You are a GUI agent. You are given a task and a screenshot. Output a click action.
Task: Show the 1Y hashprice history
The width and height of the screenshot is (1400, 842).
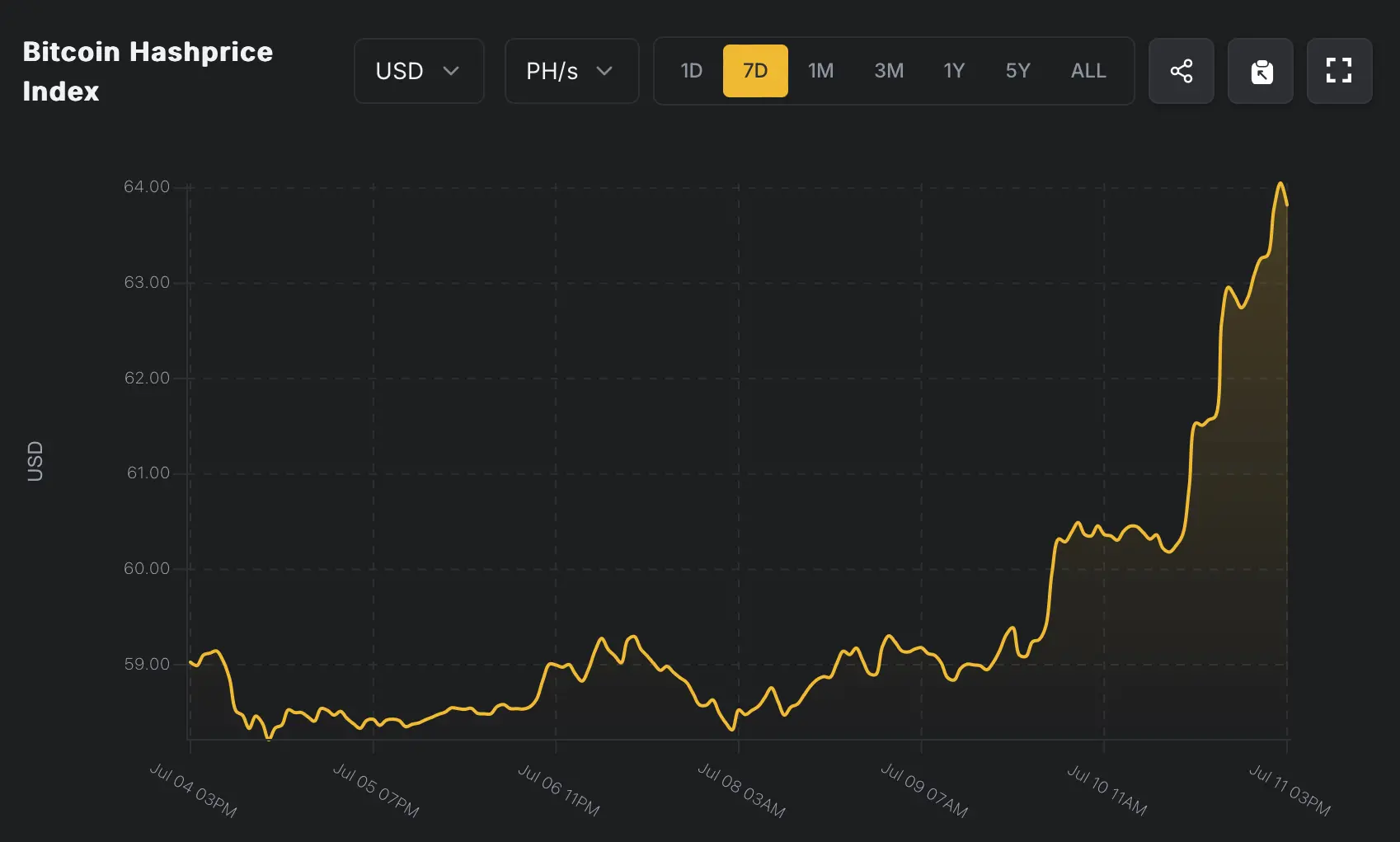(954, 71)
